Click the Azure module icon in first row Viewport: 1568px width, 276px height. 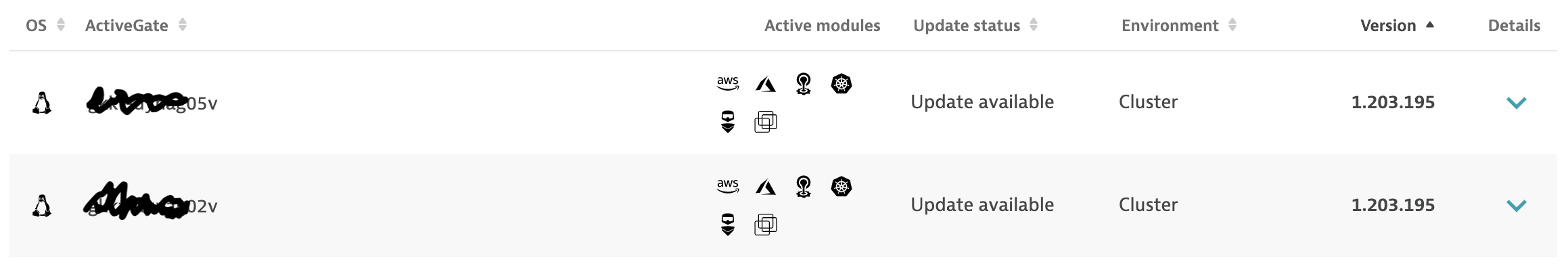[x=765, y=85]
